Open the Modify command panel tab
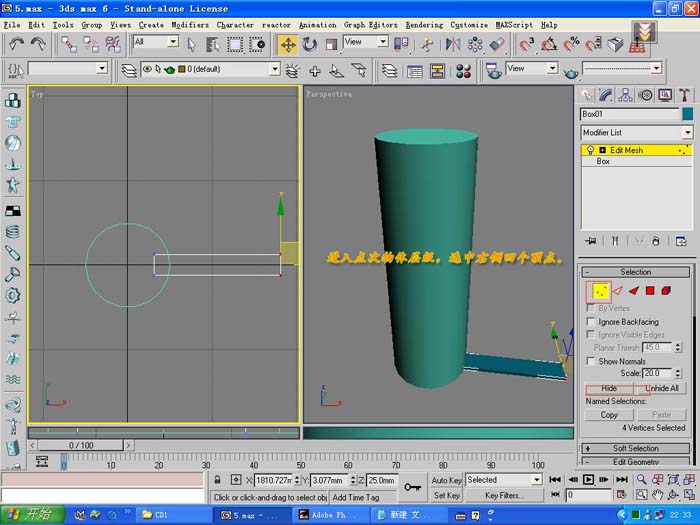700x525 pixels. coord(606,95)
